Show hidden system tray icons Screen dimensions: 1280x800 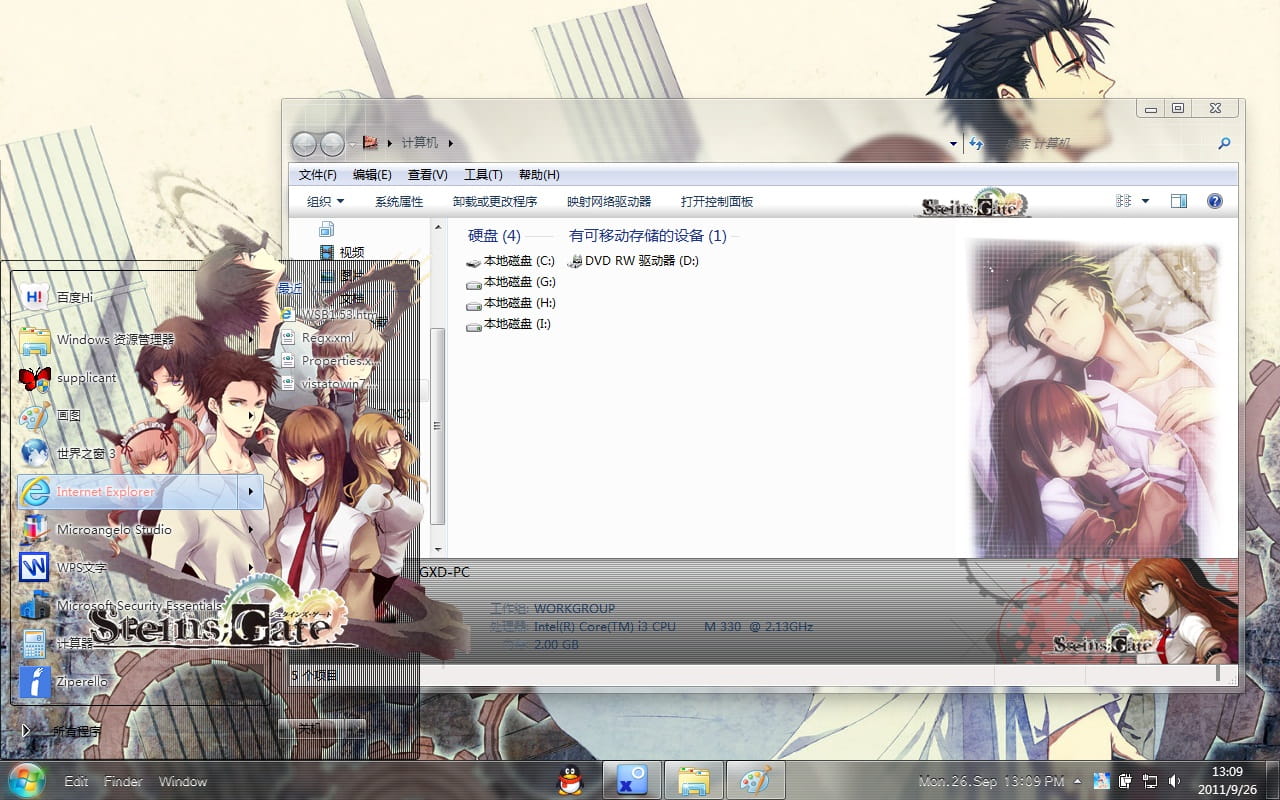click(1077, 781)
